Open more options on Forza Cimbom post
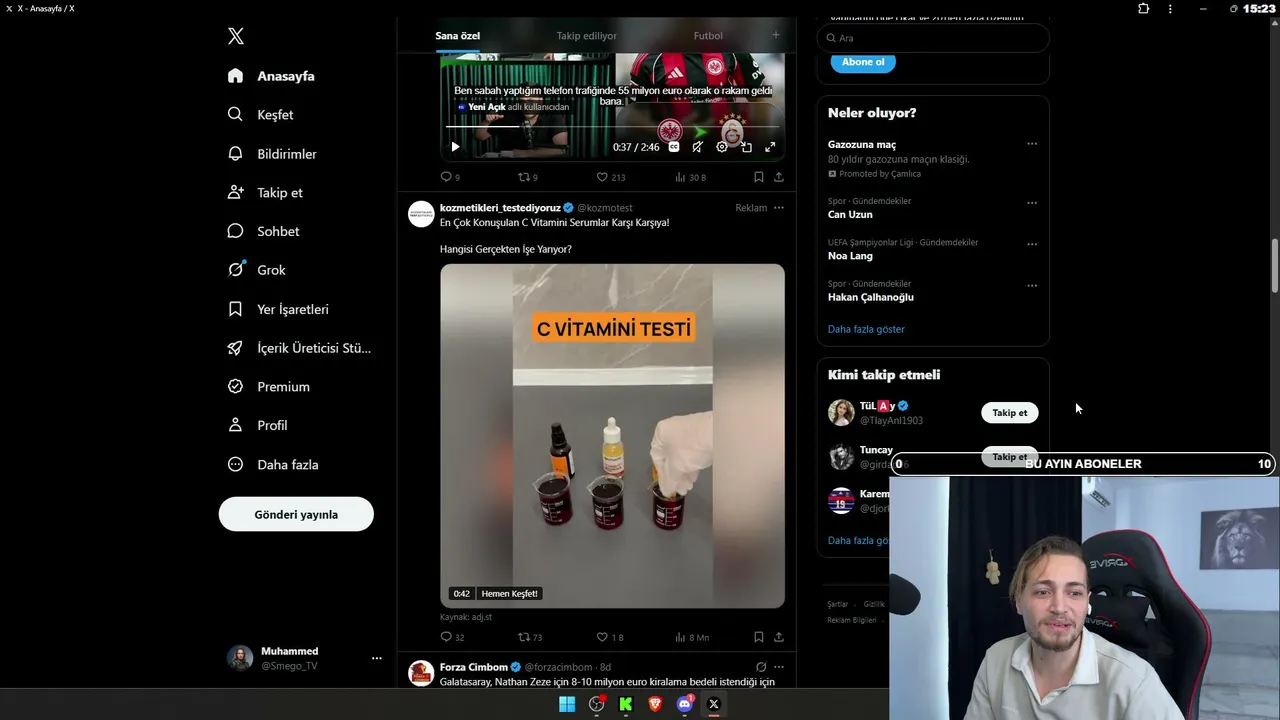Screen dimensions: 1280x720 779,667
